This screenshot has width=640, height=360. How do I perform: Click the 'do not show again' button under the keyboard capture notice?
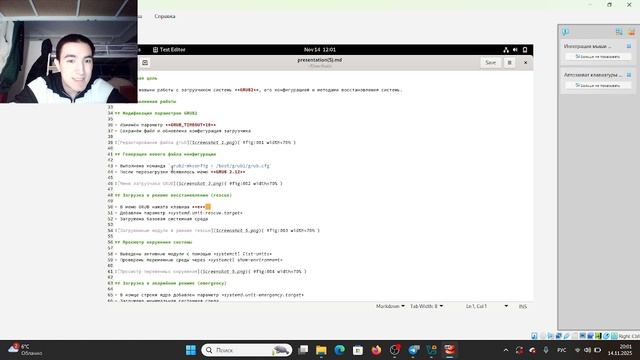click(x=598, y=86)
